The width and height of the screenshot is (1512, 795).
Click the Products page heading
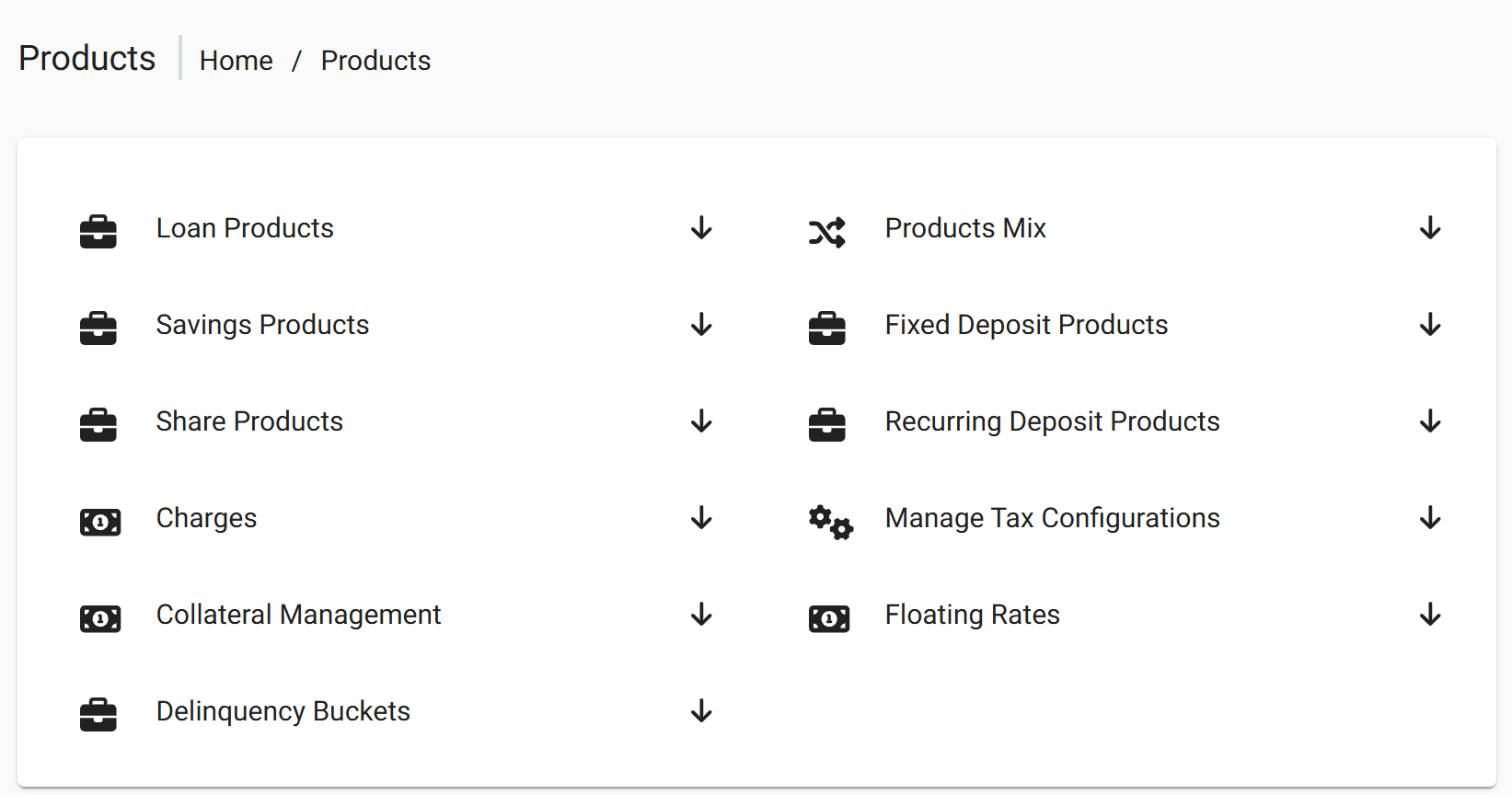tap(87, 58)
